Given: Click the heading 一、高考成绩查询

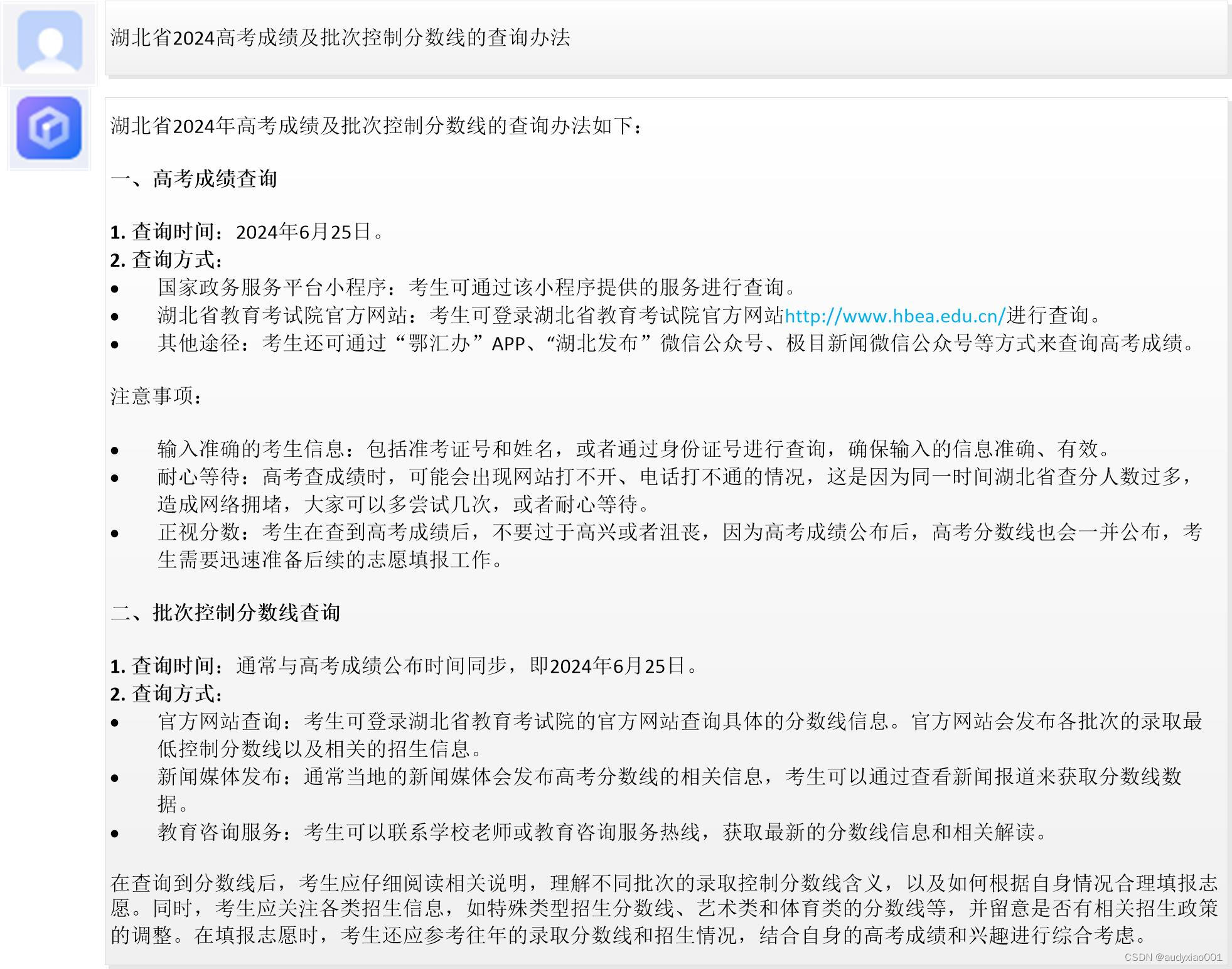Looking at the screenshot, I should pos(194,179).
